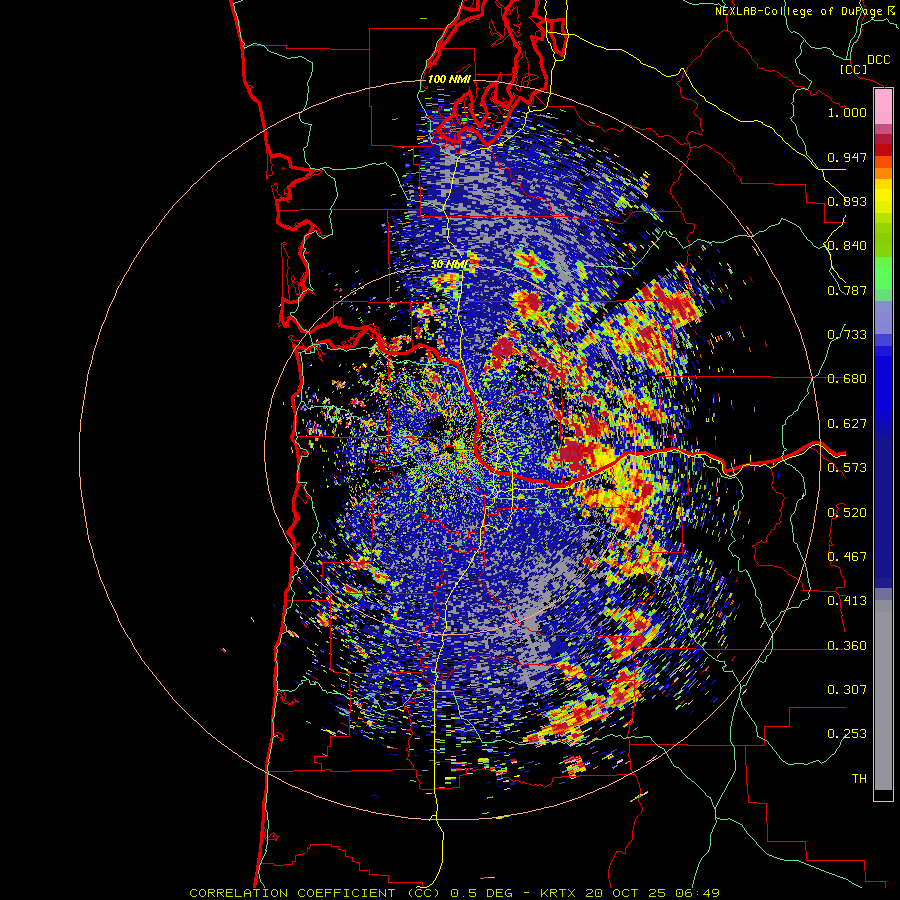Click the 0.360 scale value

tap(847, 646)
